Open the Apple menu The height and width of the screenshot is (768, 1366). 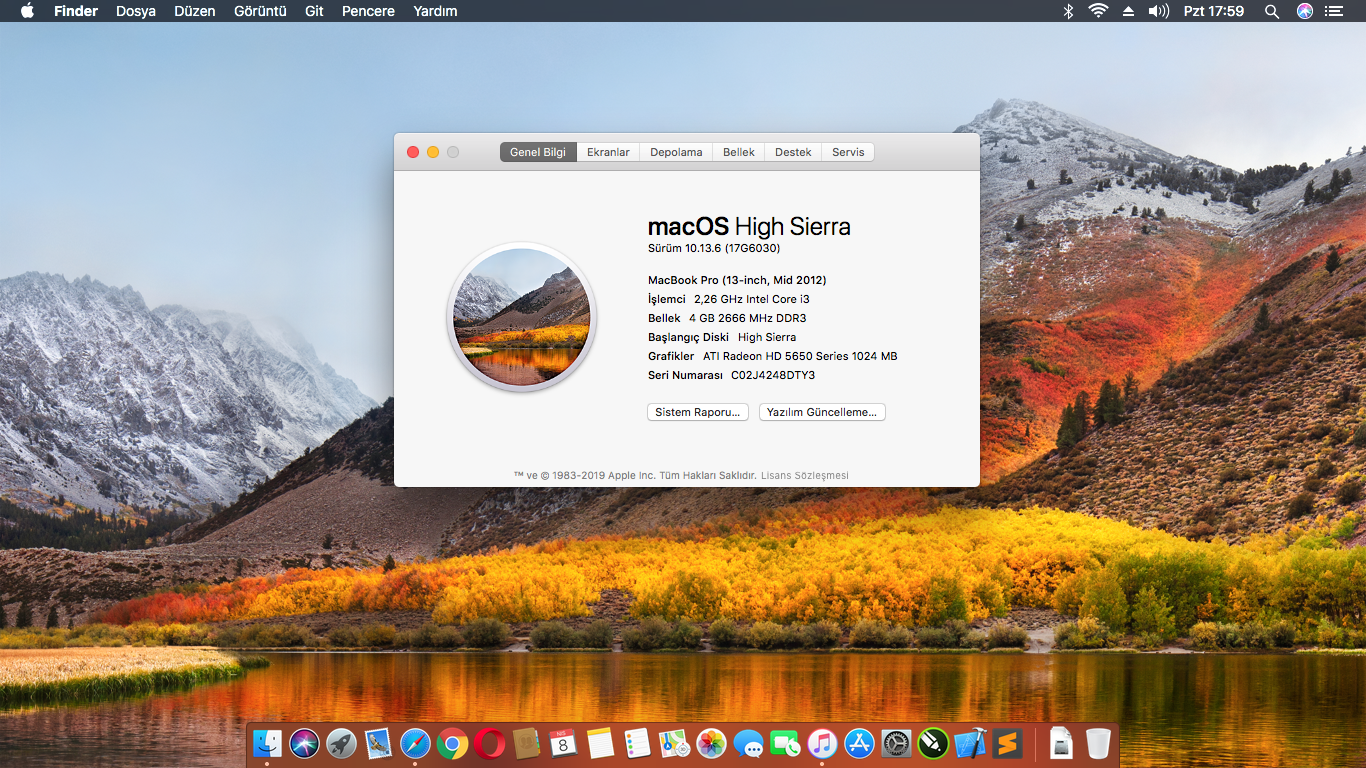click(x=27, y=11)
